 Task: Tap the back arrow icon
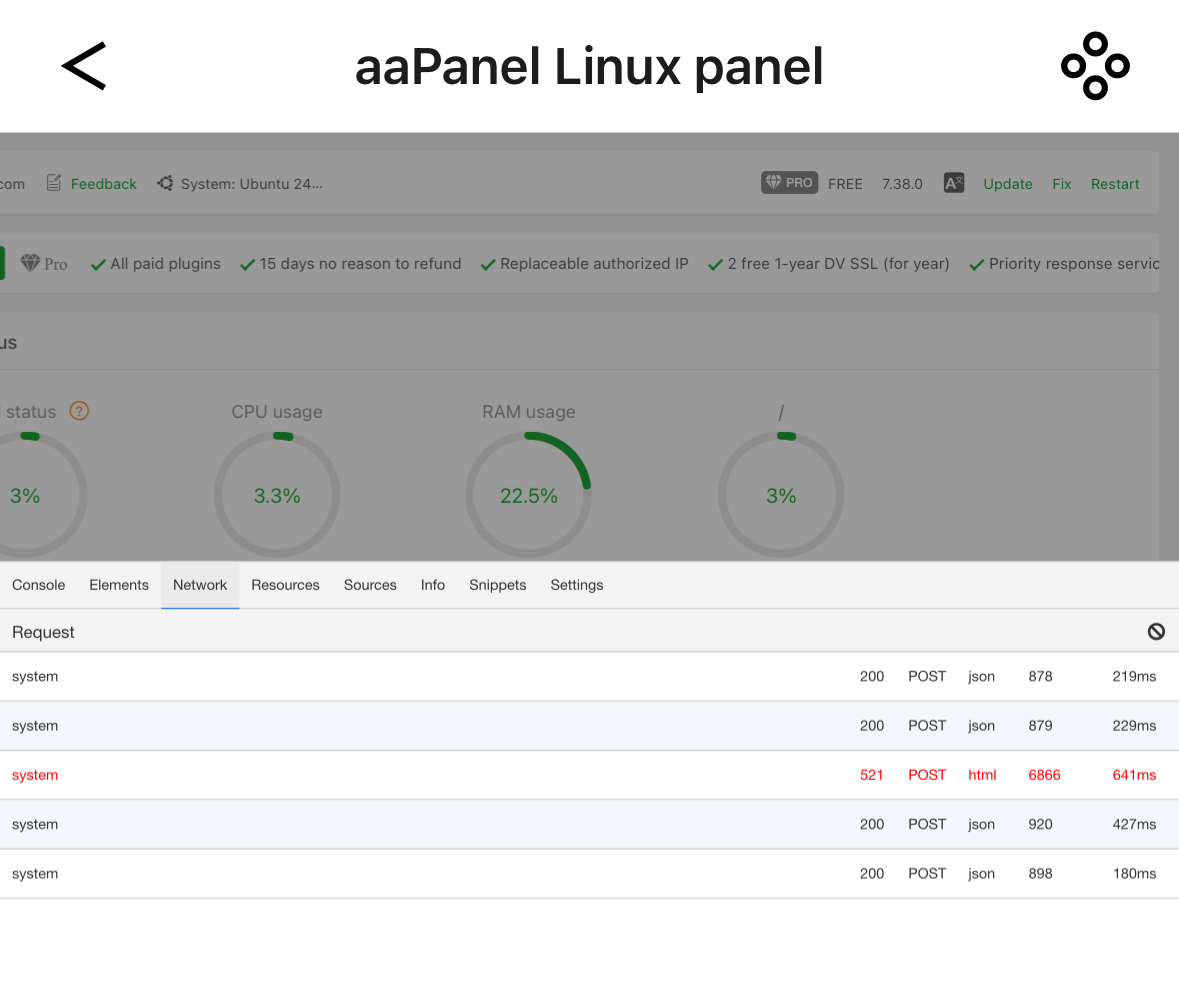[x=84, y=67]
